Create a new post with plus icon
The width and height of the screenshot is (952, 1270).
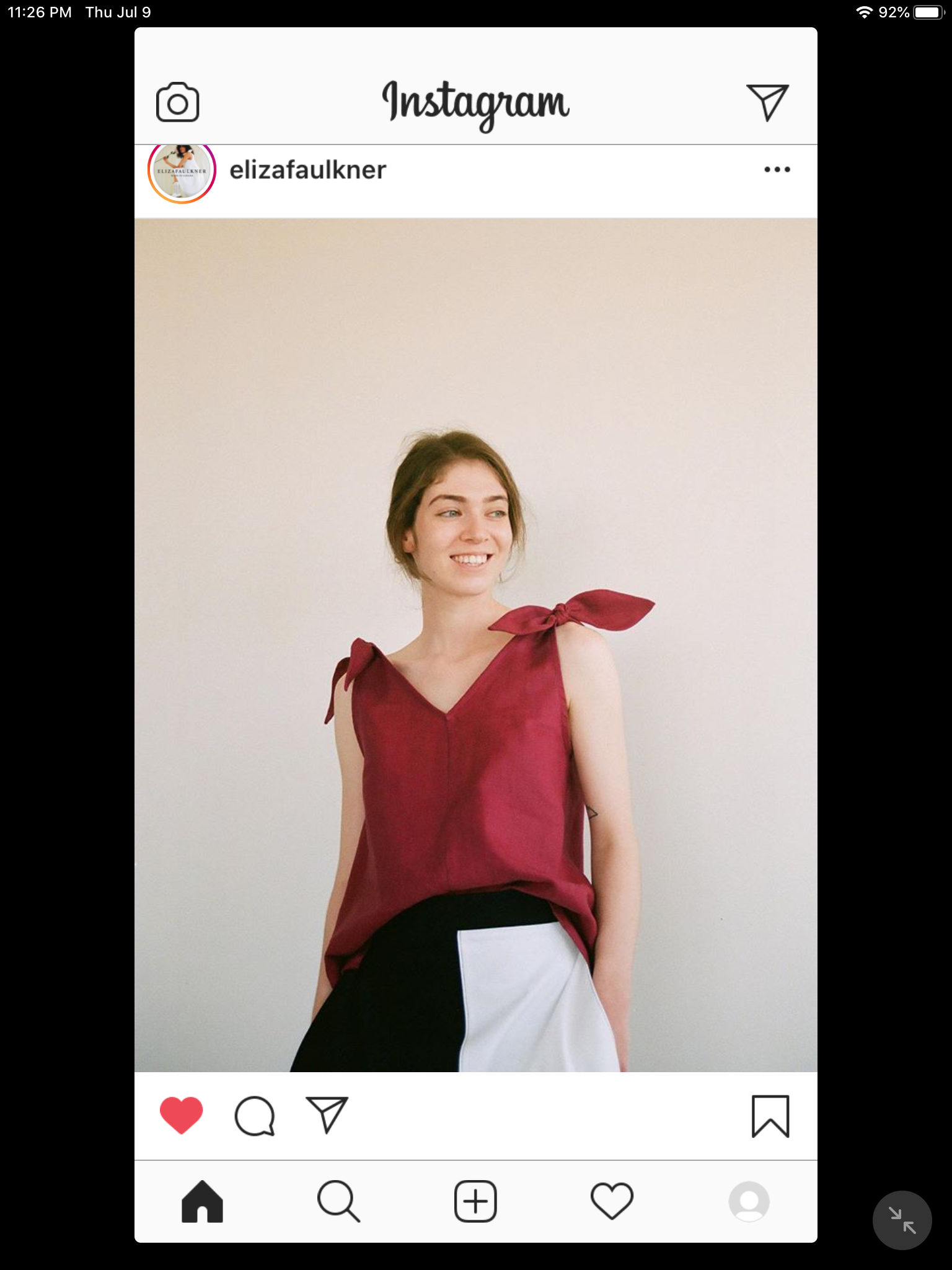point(475,1202)
